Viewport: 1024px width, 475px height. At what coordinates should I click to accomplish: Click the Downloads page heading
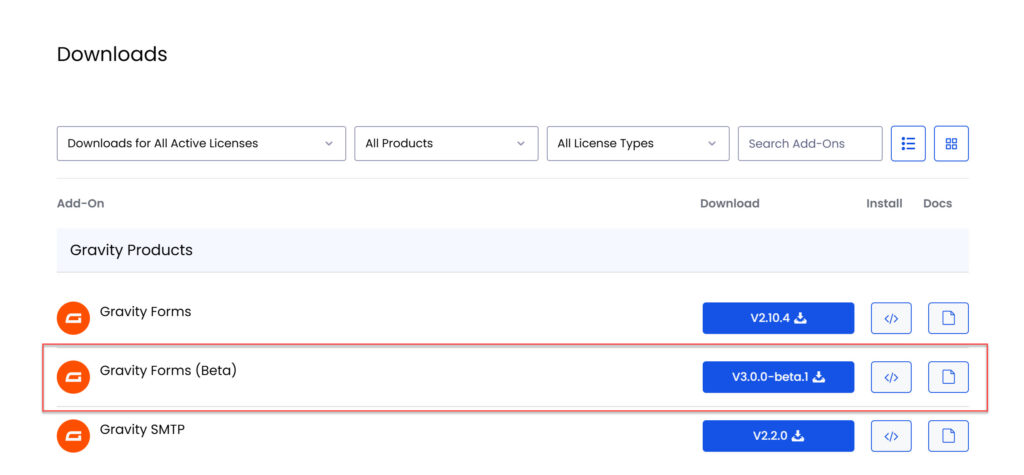pos(112,54)
